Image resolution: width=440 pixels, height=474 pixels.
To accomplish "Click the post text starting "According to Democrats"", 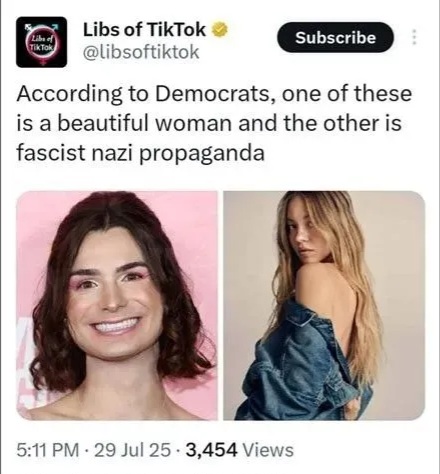I will 214,123.
